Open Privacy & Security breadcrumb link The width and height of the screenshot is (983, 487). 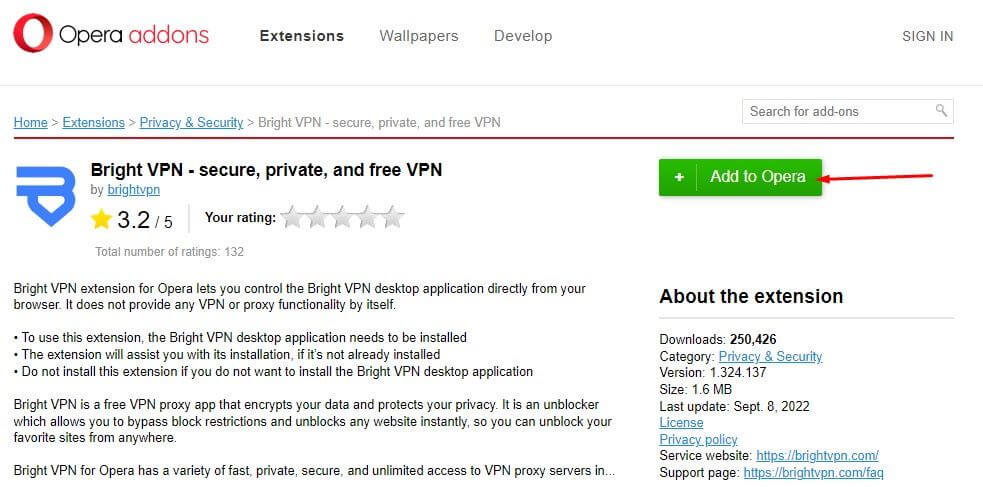point(191,122)
